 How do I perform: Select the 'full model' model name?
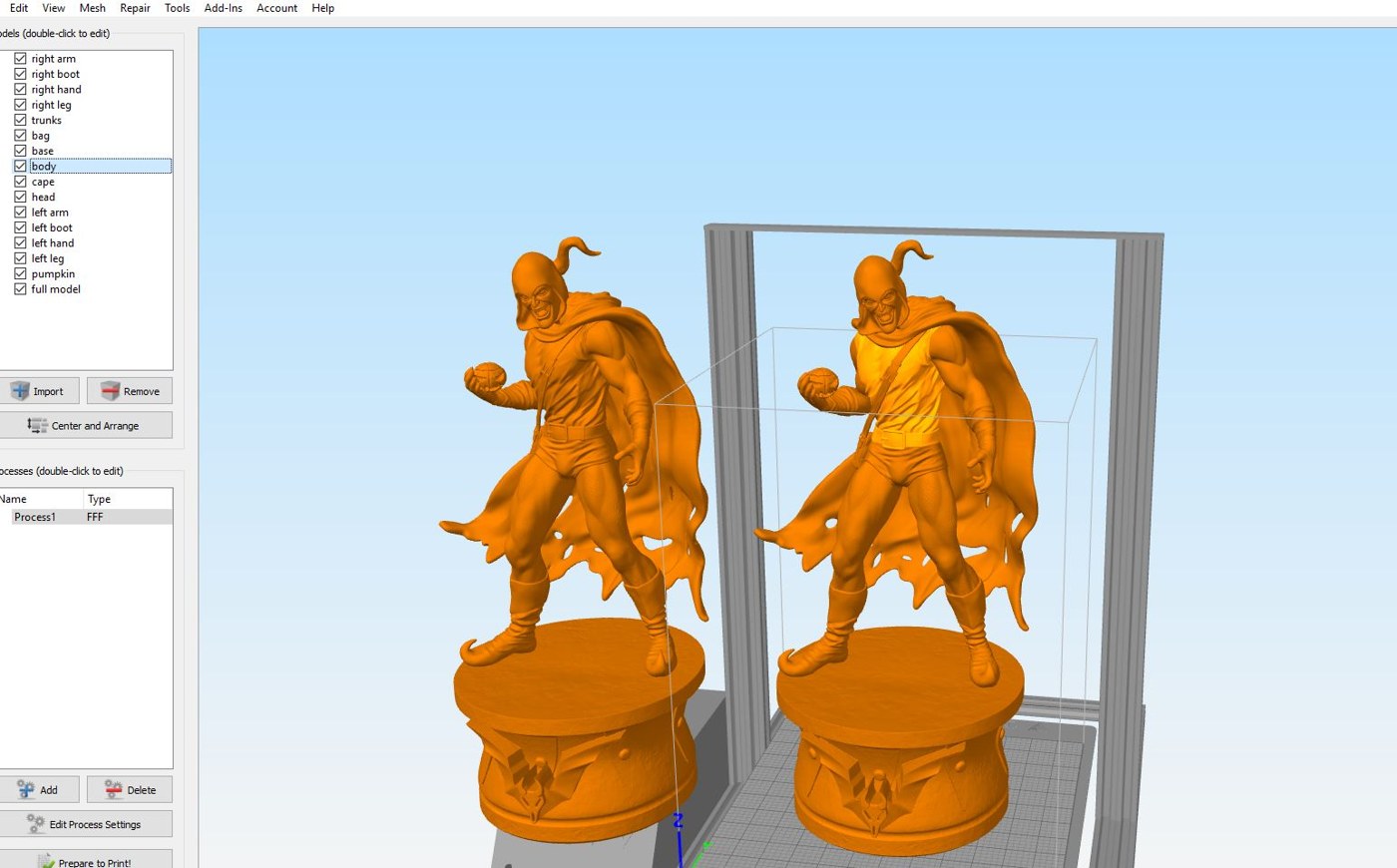56,289
